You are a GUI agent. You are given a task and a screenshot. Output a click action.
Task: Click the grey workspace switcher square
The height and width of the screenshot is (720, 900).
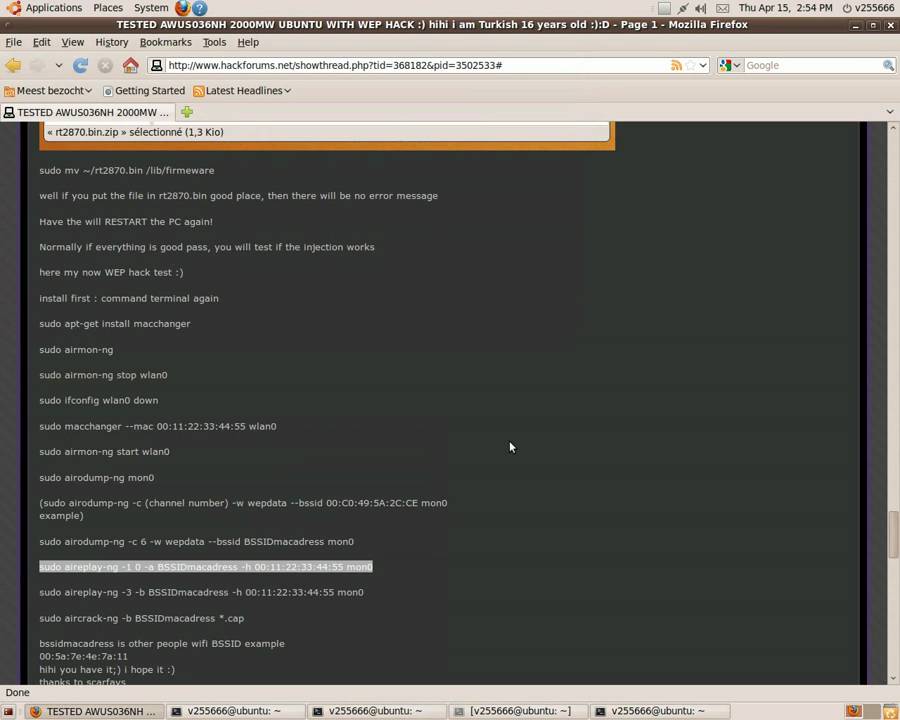pyautogui.click(x=872, y=711)
